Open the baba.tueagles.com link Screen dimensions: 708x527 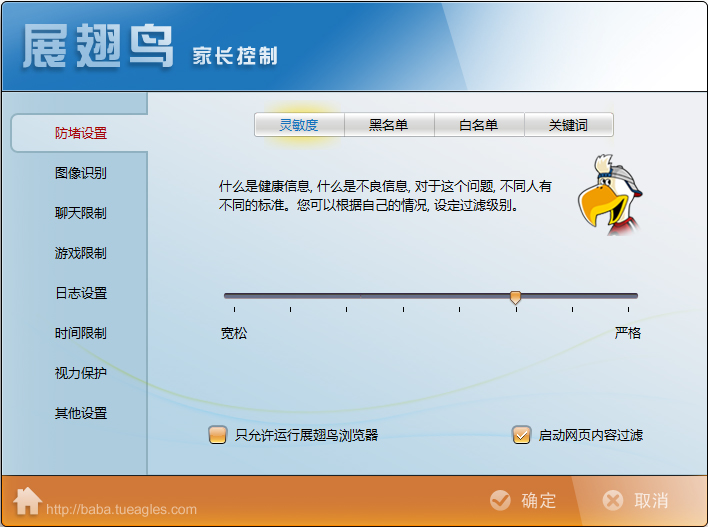(x=121, y=509)
